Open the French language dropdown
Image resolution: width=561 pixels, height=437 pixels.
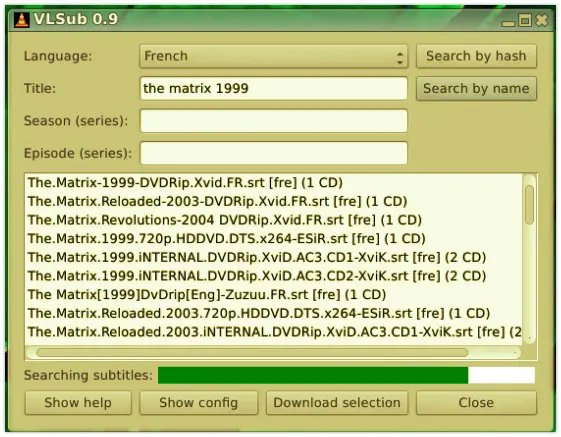273,56
